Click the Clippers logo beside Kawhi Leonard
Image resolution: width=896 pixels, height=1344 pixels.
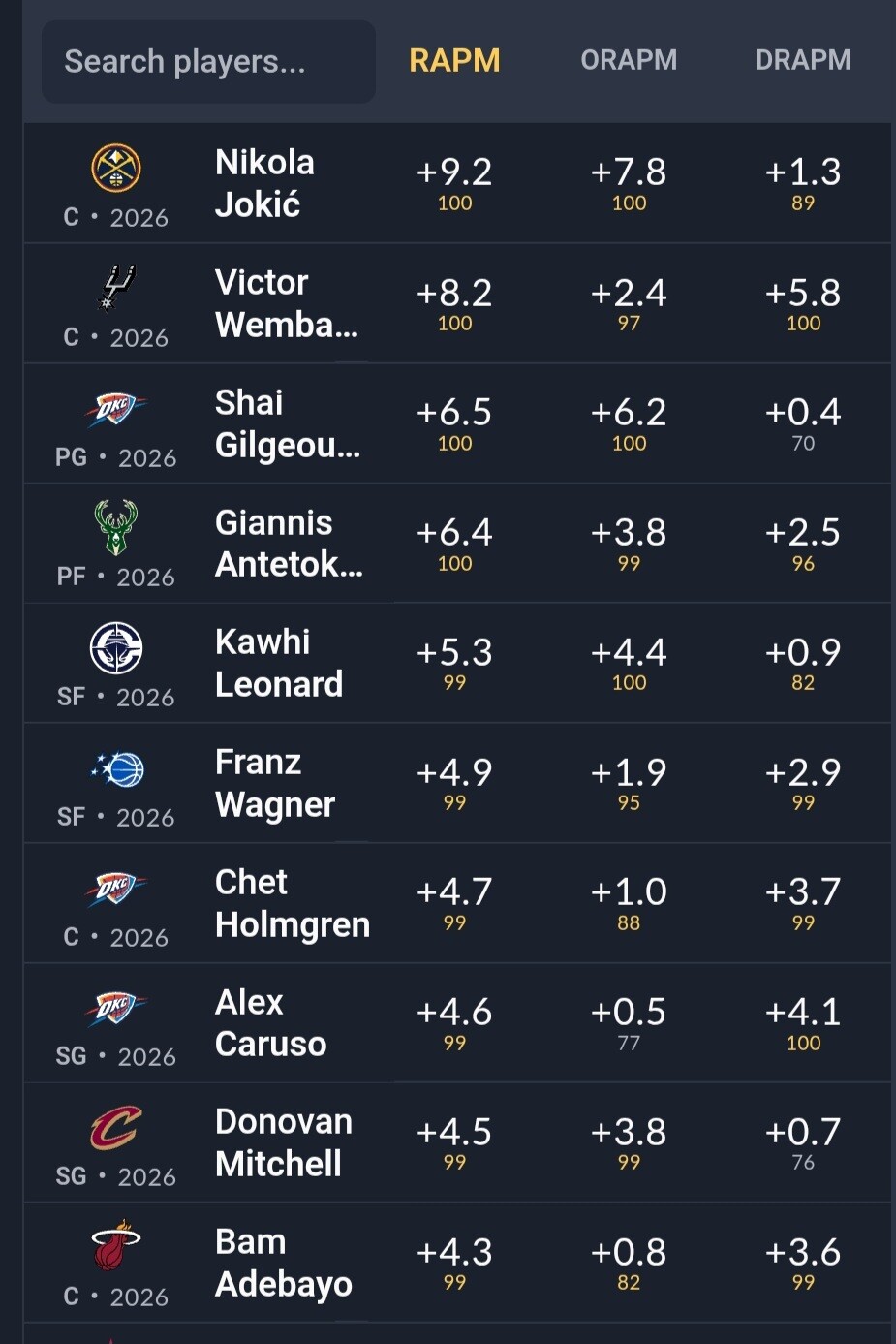coord(116,647)
